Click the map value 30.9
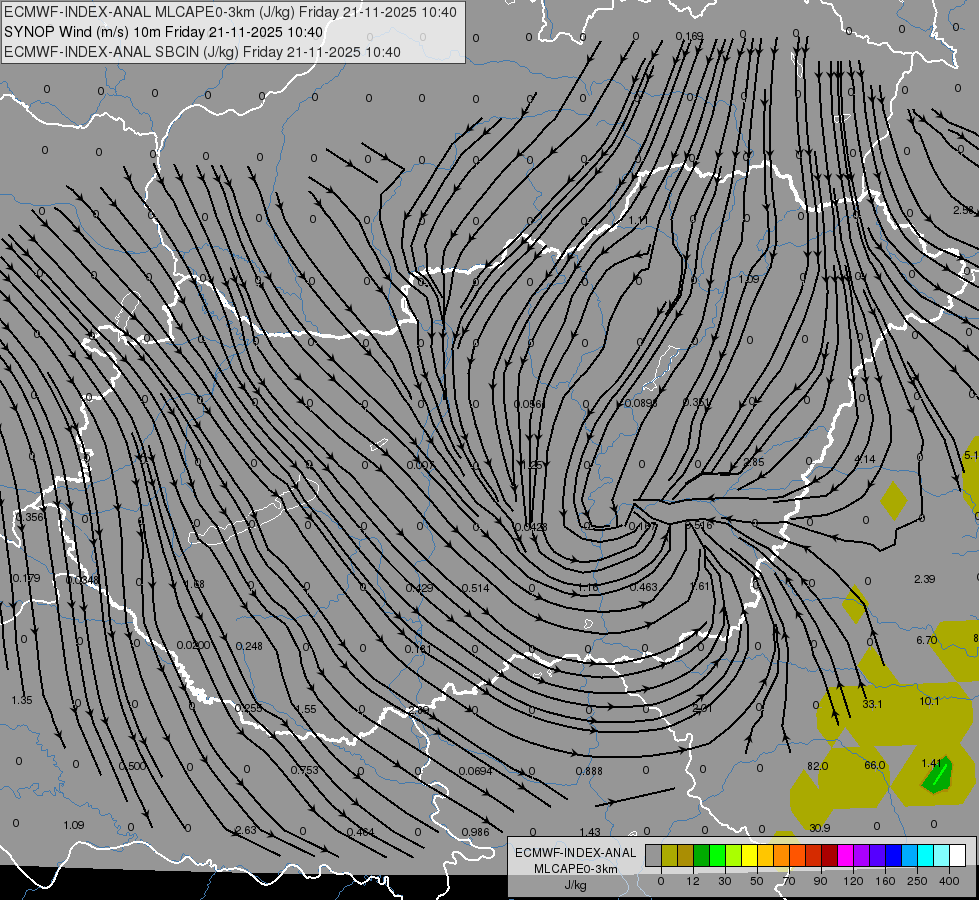979x900 pixels. tap(820, 828)
